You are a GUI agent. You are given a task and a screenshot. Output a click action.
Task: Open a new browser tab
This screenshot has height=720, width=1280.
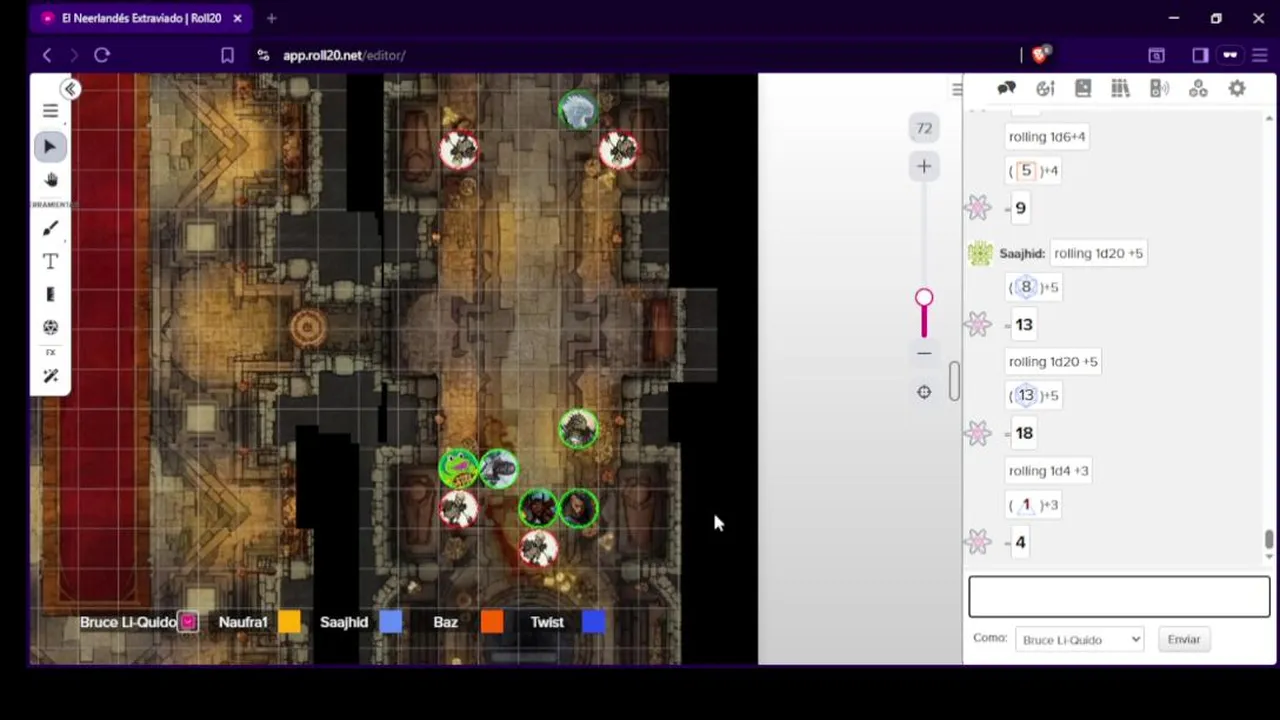tap(271, 18)
